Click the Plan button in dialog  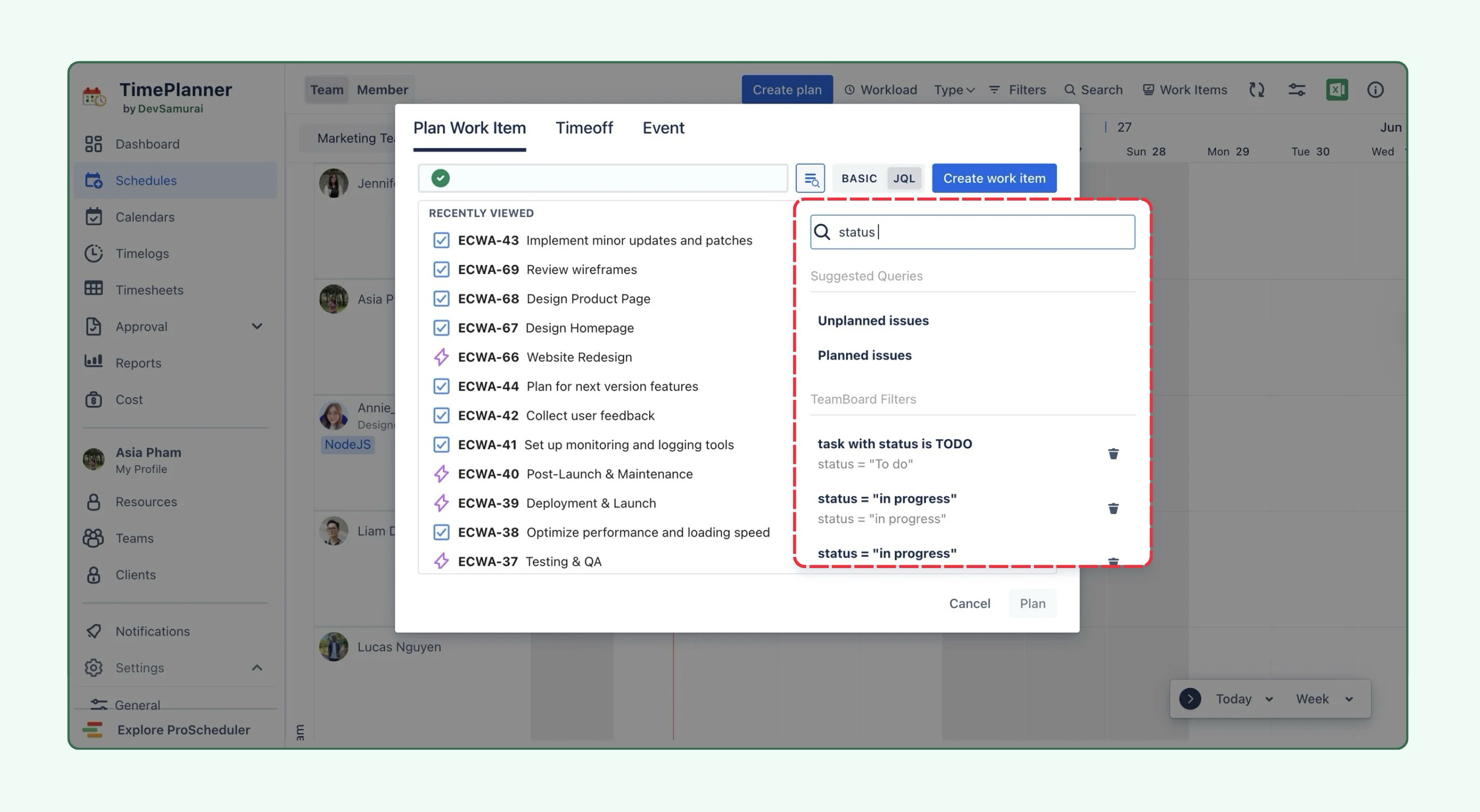click(1032, 604)
